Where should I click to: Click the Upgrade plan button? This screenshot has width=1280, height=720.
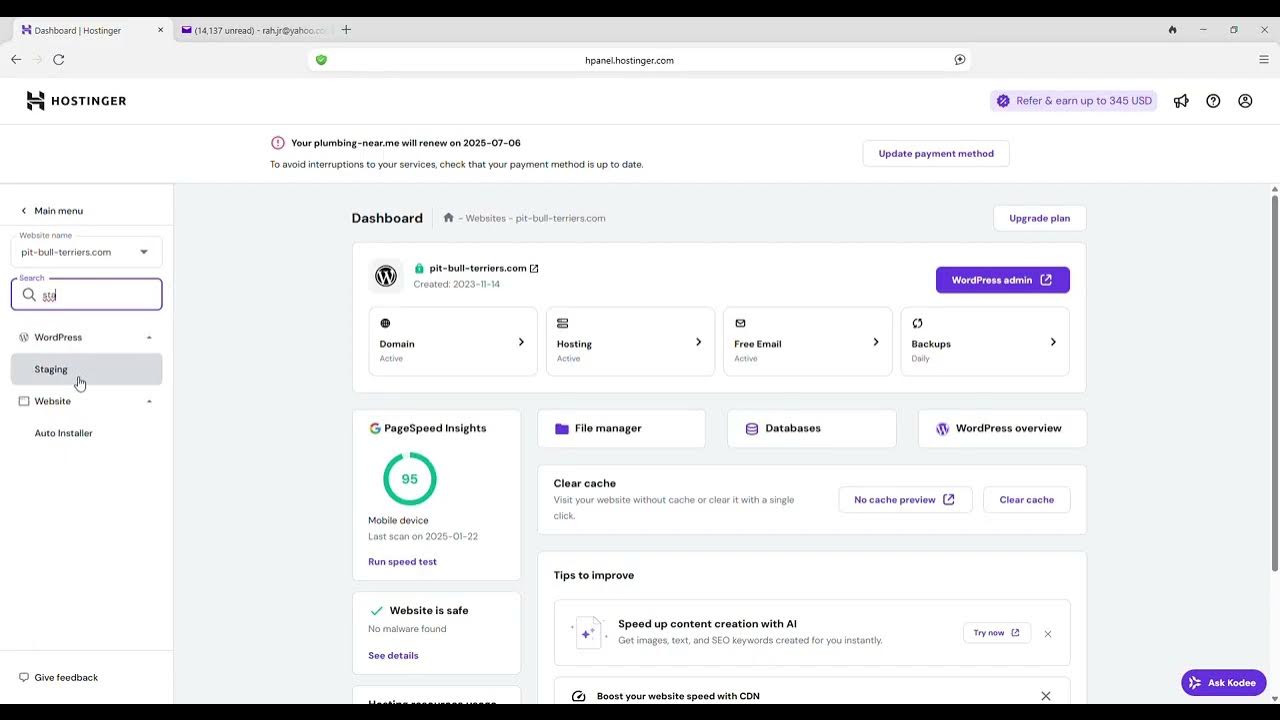pyautogui.click(x=1040, y=218)
